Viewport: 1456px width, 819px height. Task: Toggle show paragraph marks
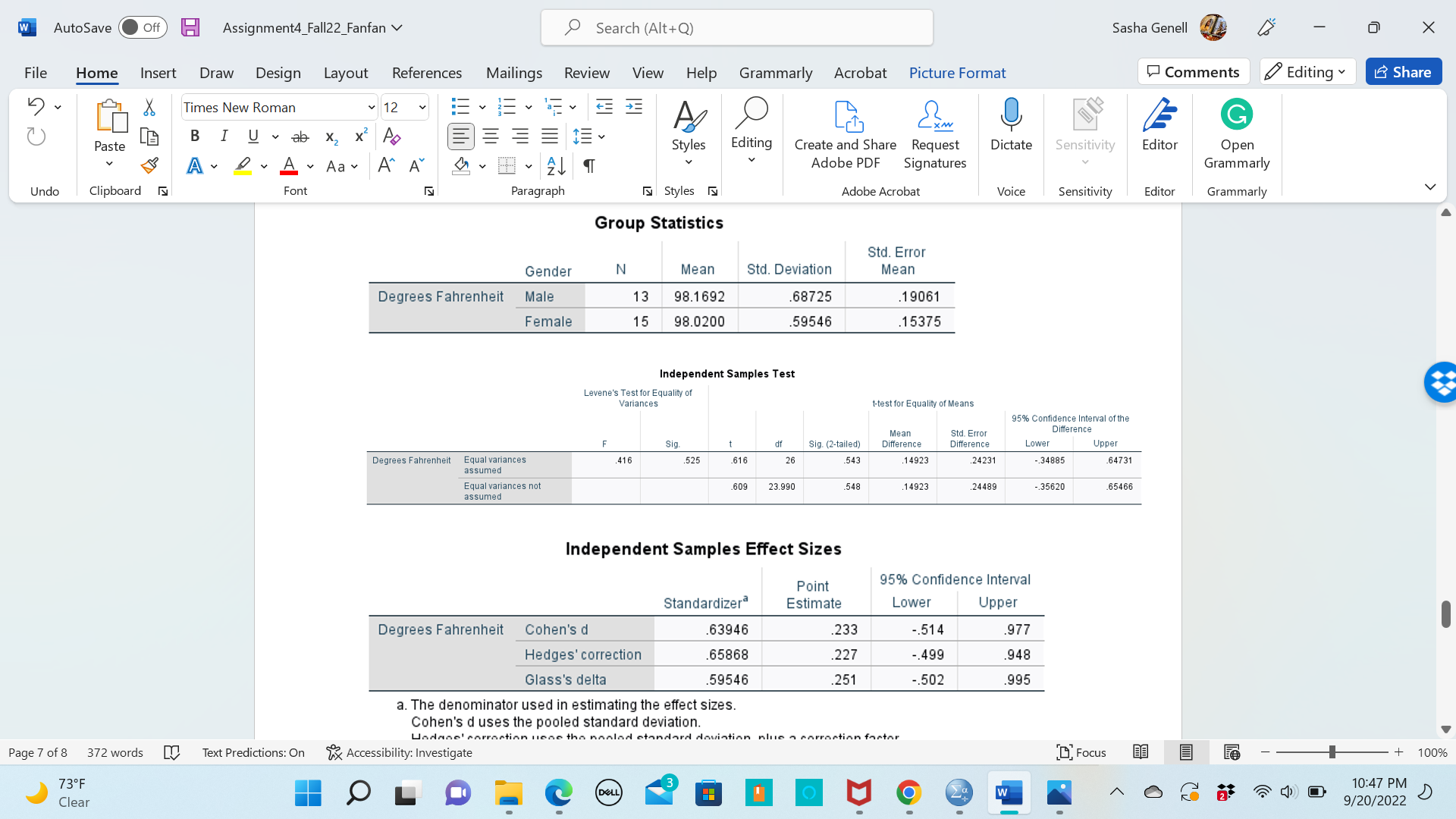[x=589, y=165]
